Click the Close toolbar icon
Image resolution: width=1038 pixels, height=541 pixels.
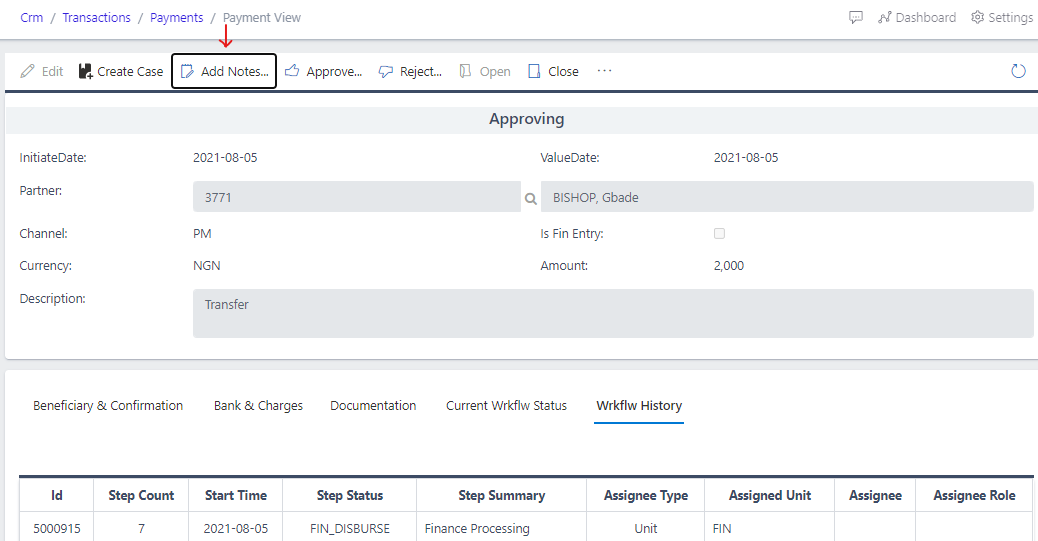(x=534, y=72)
